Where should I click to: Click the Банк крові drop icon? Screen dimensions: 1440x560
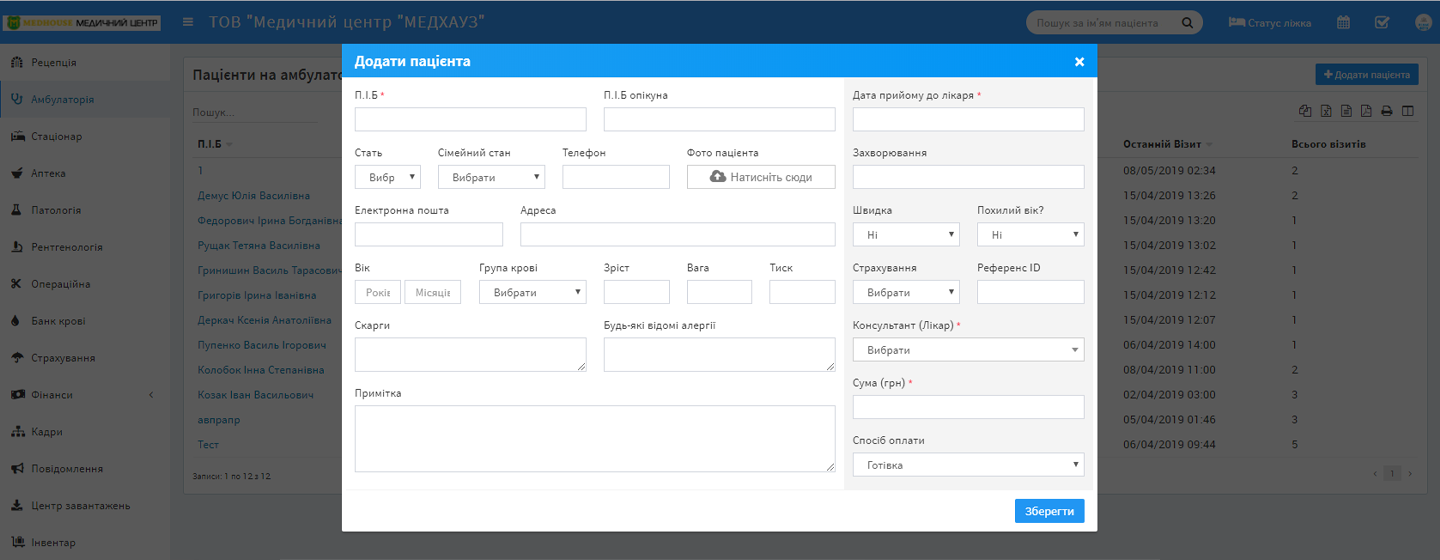[16, 321]
